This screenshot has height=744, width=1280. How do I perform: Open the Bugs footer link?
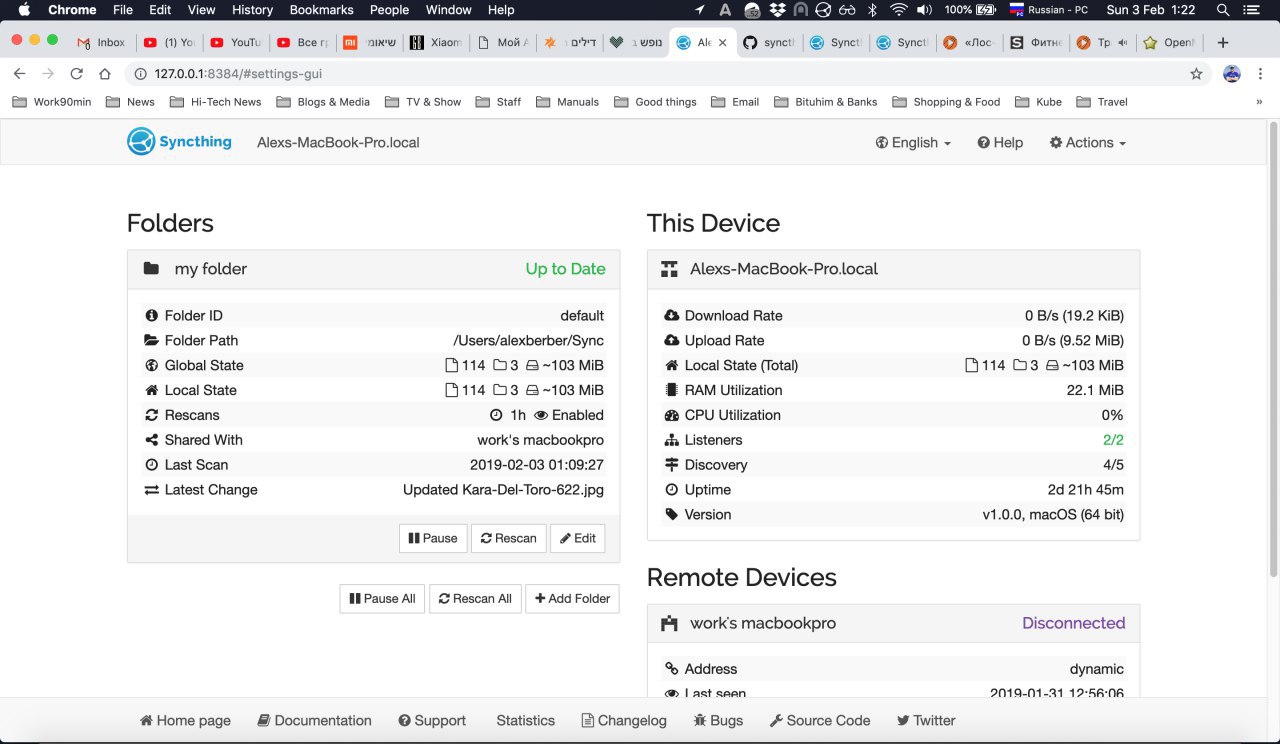(x=718, y=721)
